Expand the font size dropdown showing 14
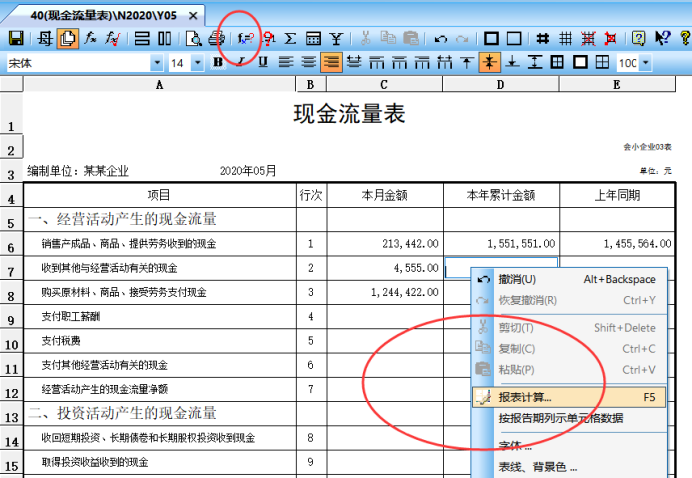 [199, 63]
